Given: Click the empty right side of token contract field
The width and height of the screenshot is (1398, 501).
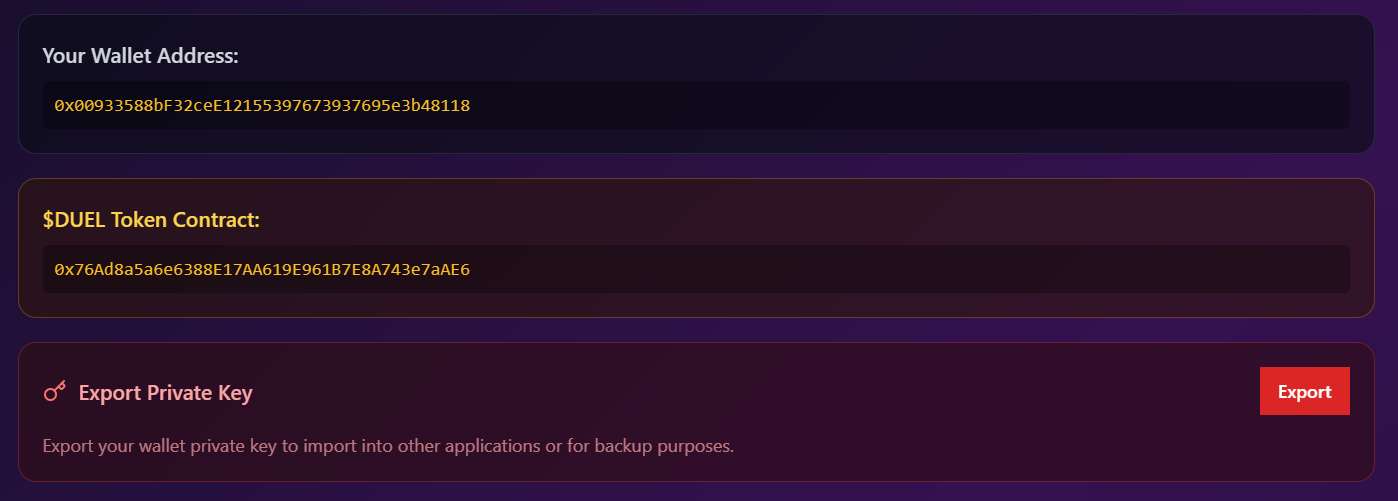Looking at the screenshot, I should [900, 269].
